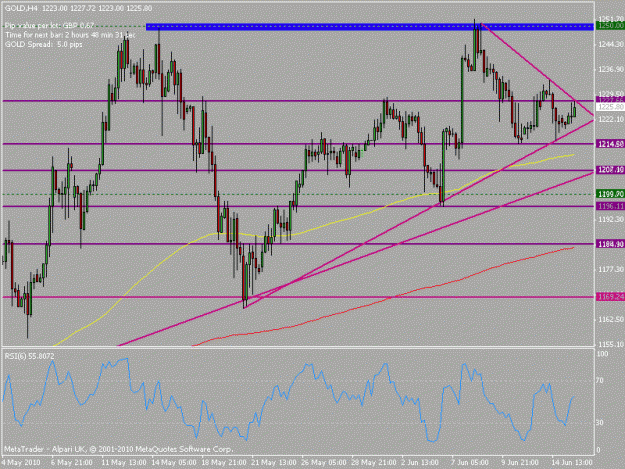Click the '14 May 05:00' time label
The width and height of the screenshot is (625, 469).
click(x=173, y=463)
